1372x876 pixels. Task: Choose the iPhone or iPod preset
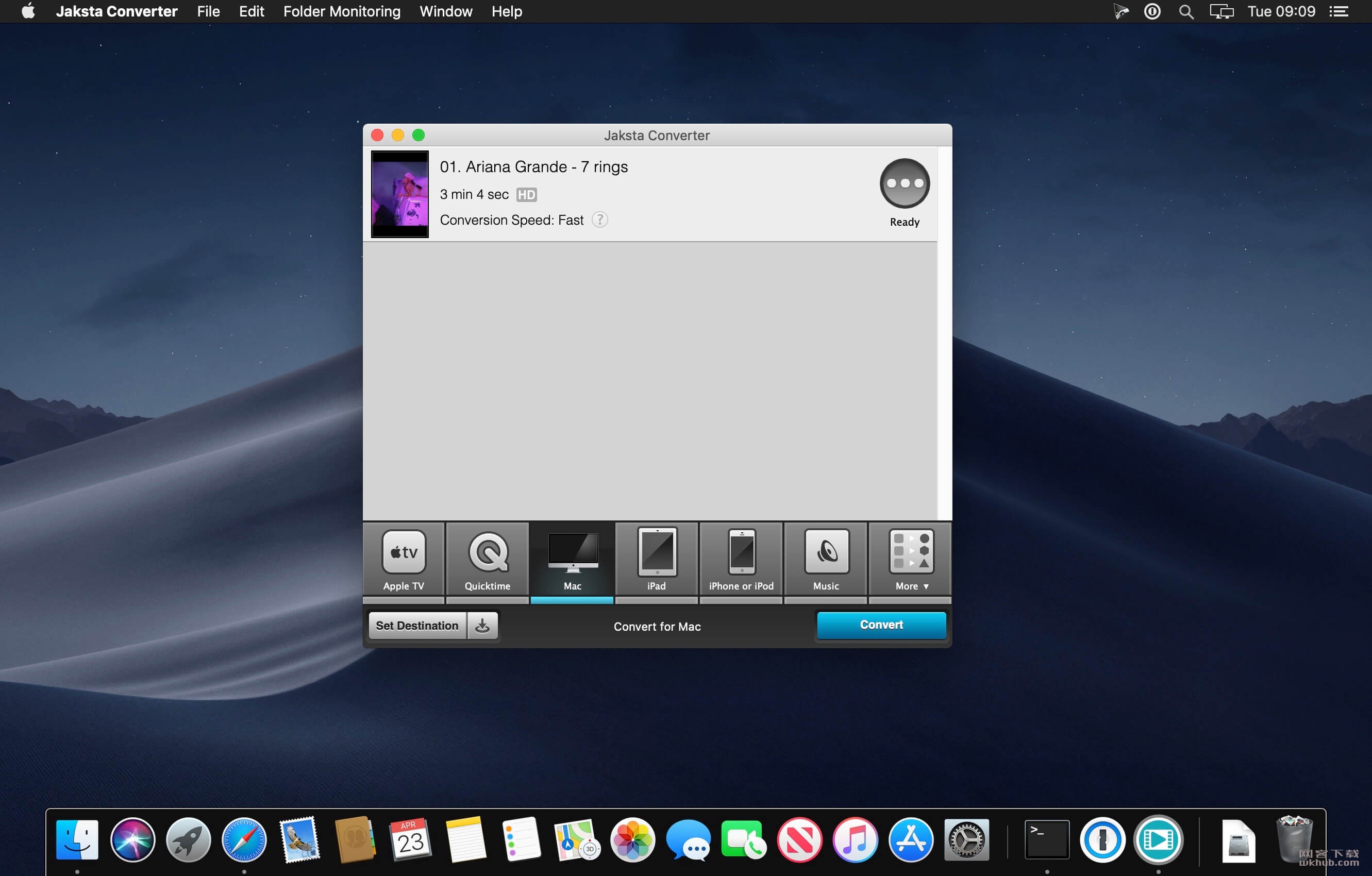coord(741,559)
